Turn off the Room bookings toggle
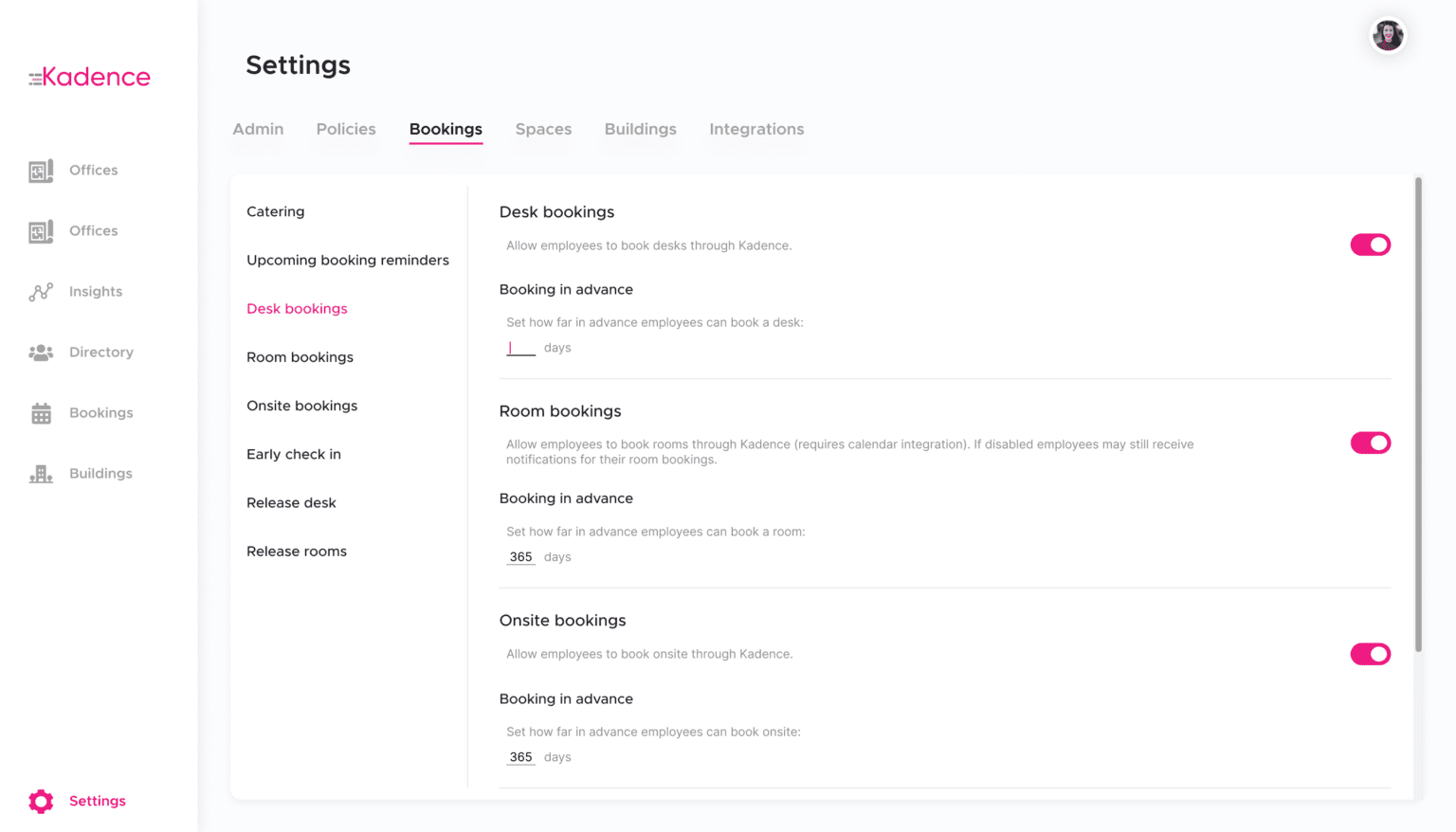Viewport: 1456px width, 832px height. [x=1371, y=443]
